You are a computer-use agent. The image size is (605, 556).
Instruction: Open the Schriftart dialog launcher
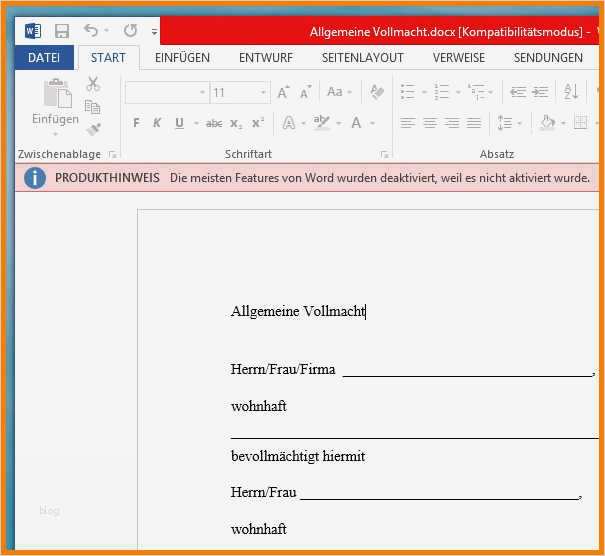pyautogui.click(x=384, y=155)
